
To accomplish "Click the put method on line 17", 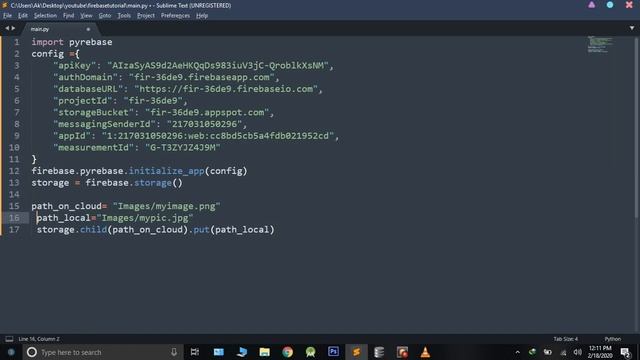I will click(202, 230).
